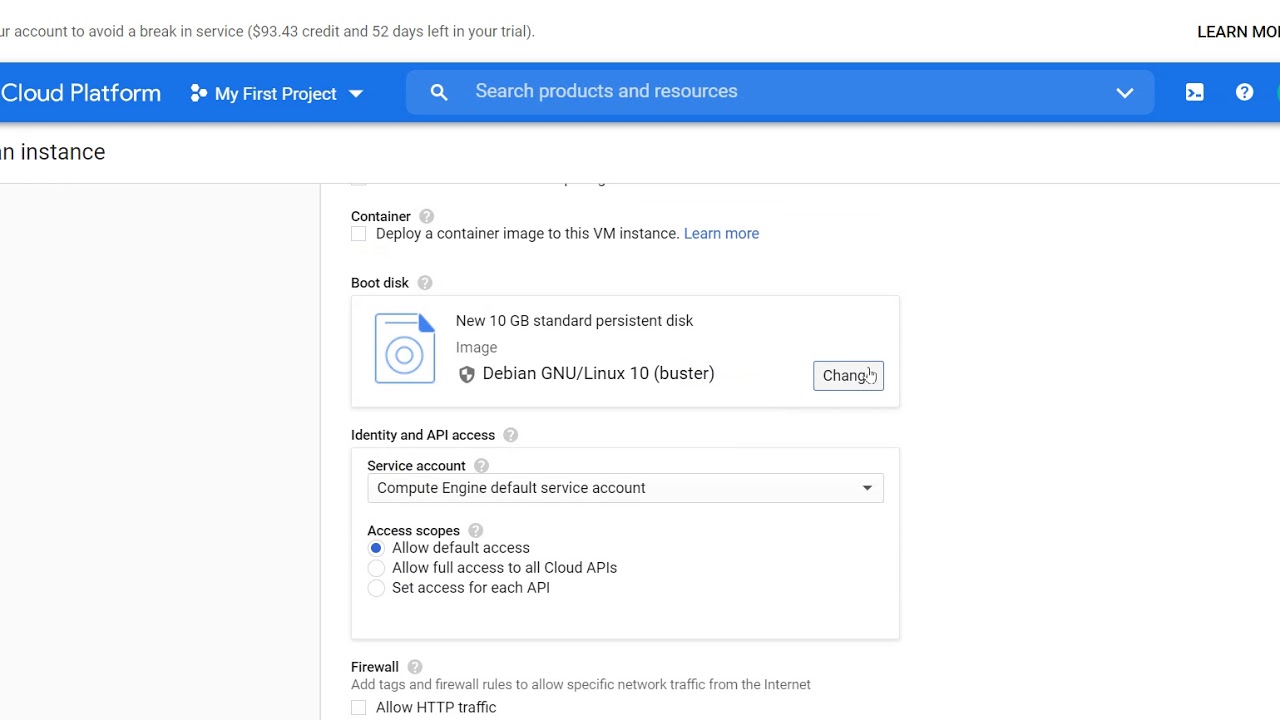Expand search bar dropdown arrow
This screenshot has width=1280, height=720.
pyautogui.click(x=1125, y=92)
